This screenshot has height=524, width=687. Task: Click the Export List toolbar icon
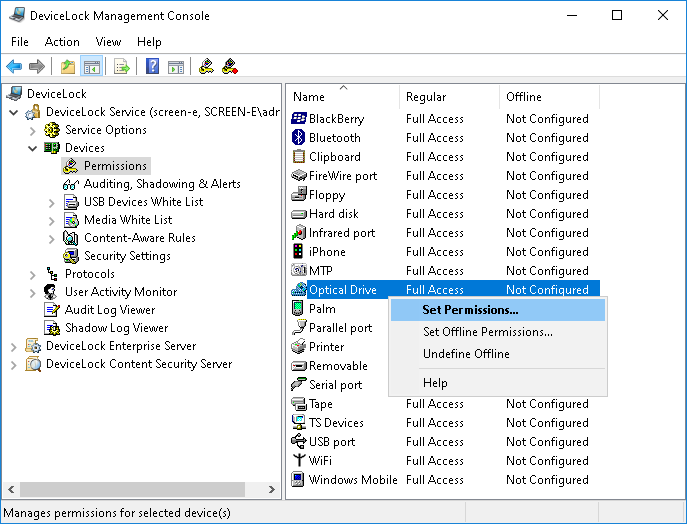[122, 67]
